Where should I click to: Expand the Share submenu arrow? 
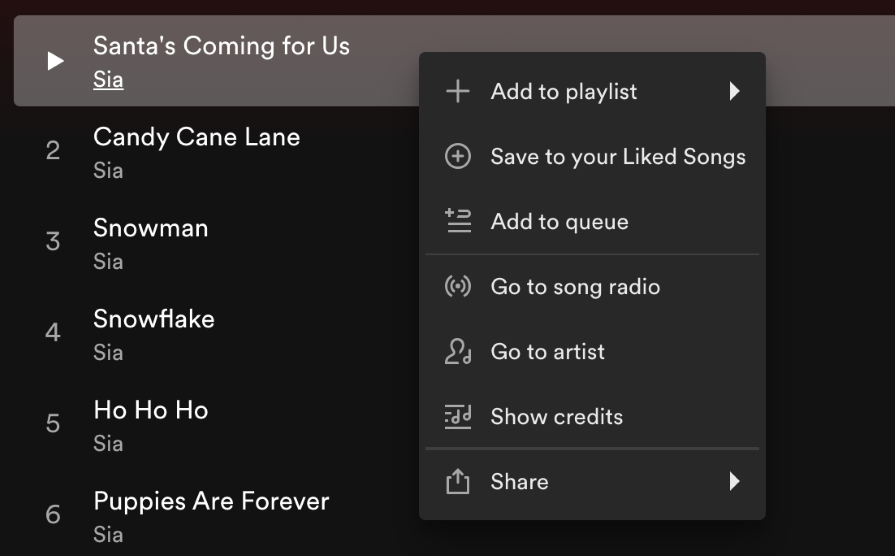pos(734,482)
